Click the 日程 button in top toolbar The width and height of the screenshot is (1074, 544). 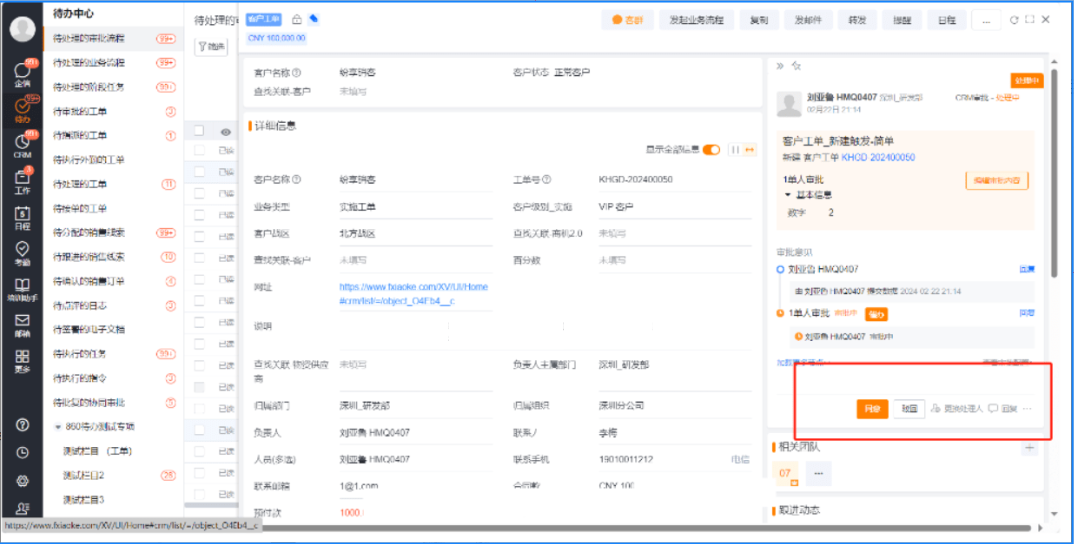[947, 21]
